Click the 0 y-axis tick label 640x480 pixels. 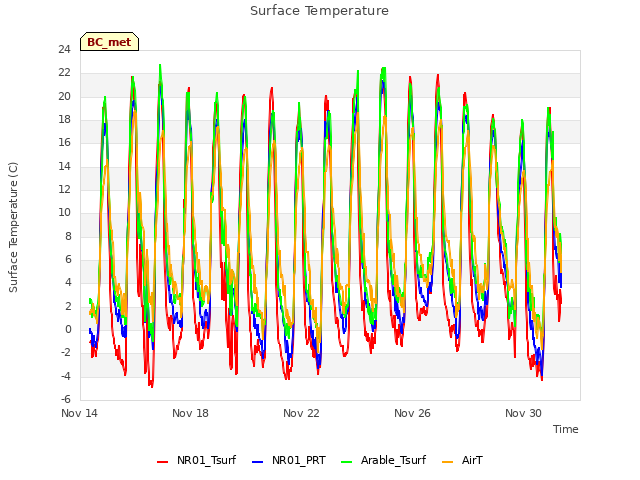[x=68, y=329]
